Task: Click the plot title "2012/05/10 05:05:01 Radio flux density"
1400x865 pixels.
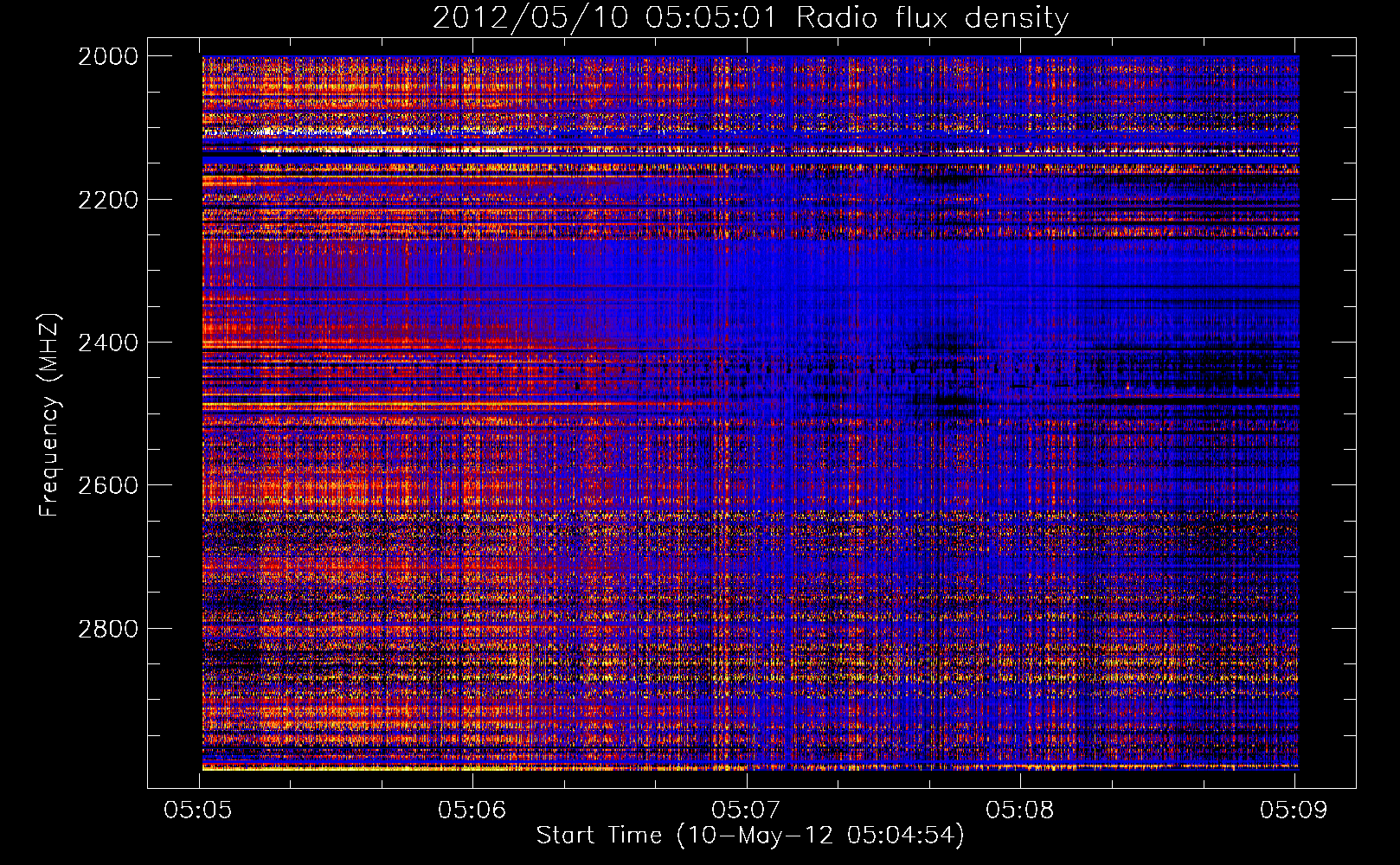Action: click(750, 17)
